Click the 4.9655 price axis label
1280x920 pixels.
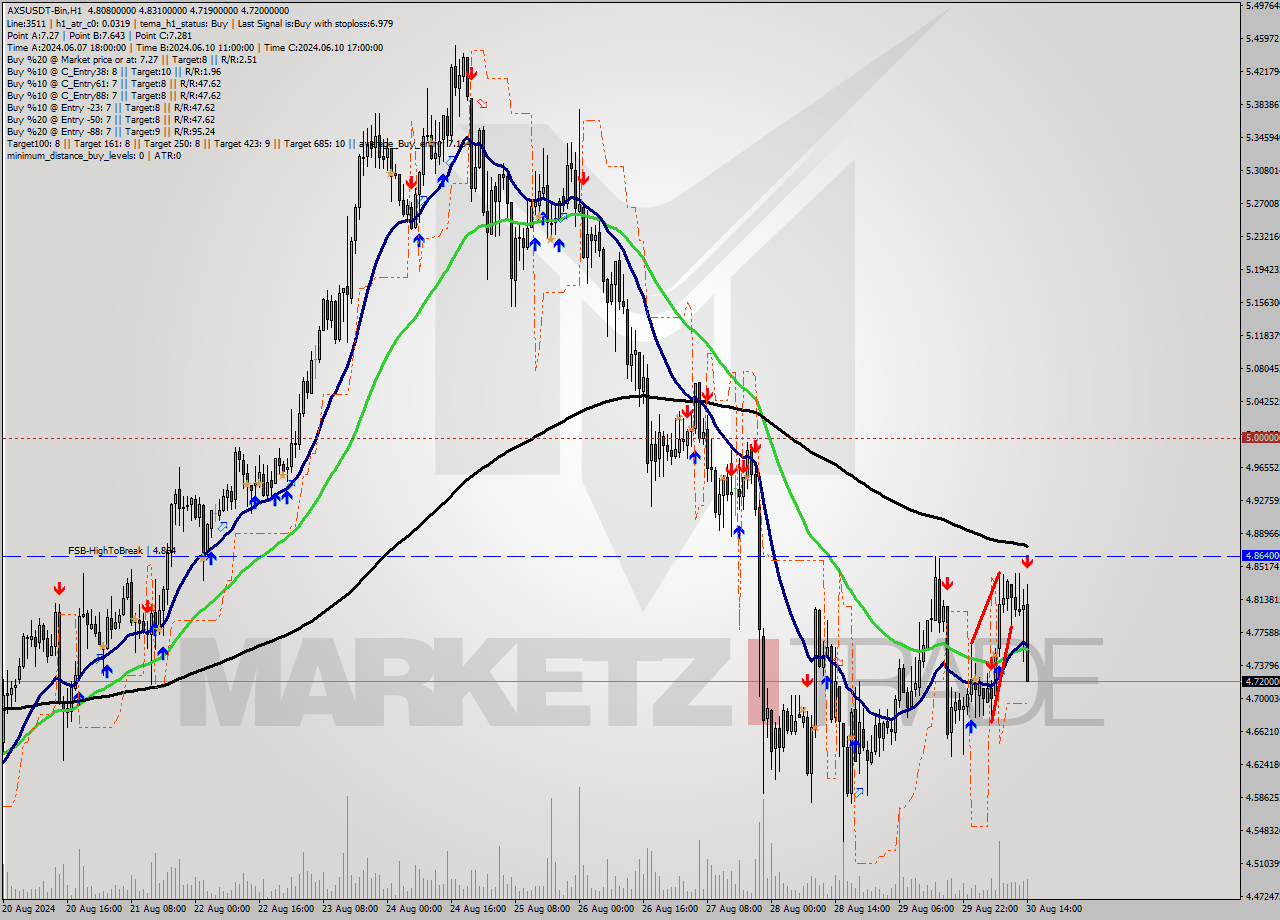pos(1262,468)
